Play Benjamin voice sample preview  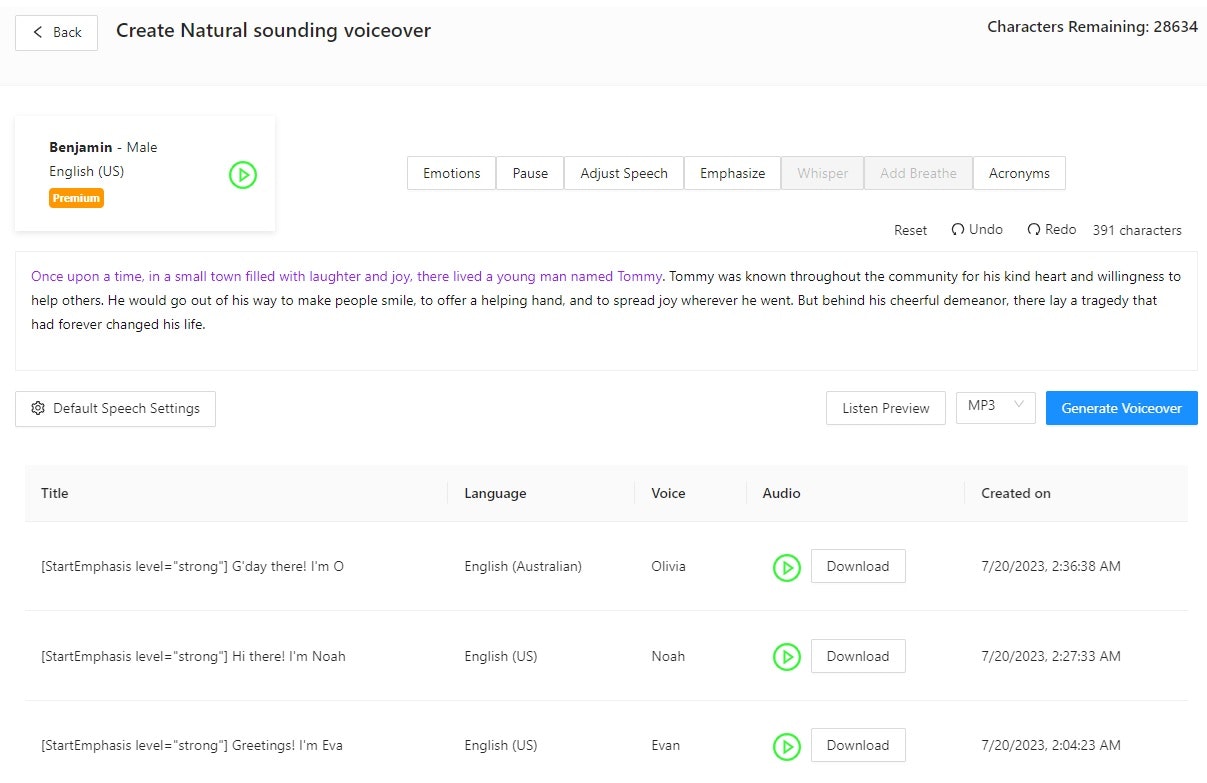pos(242,175)
